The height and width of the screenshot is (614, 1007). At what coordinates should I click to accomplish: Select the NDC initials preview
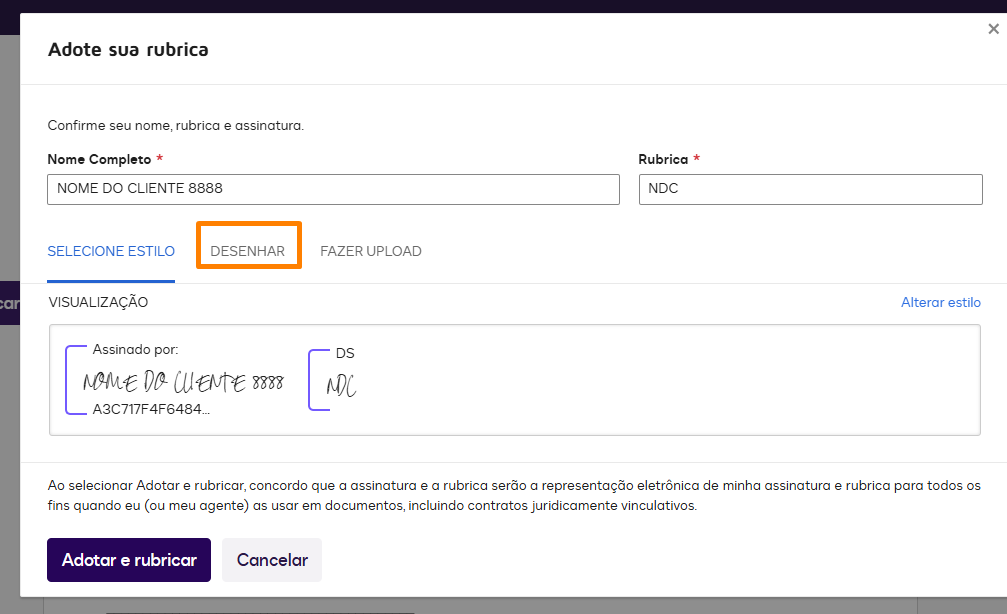pyautogui.click(x=341, y=385)
